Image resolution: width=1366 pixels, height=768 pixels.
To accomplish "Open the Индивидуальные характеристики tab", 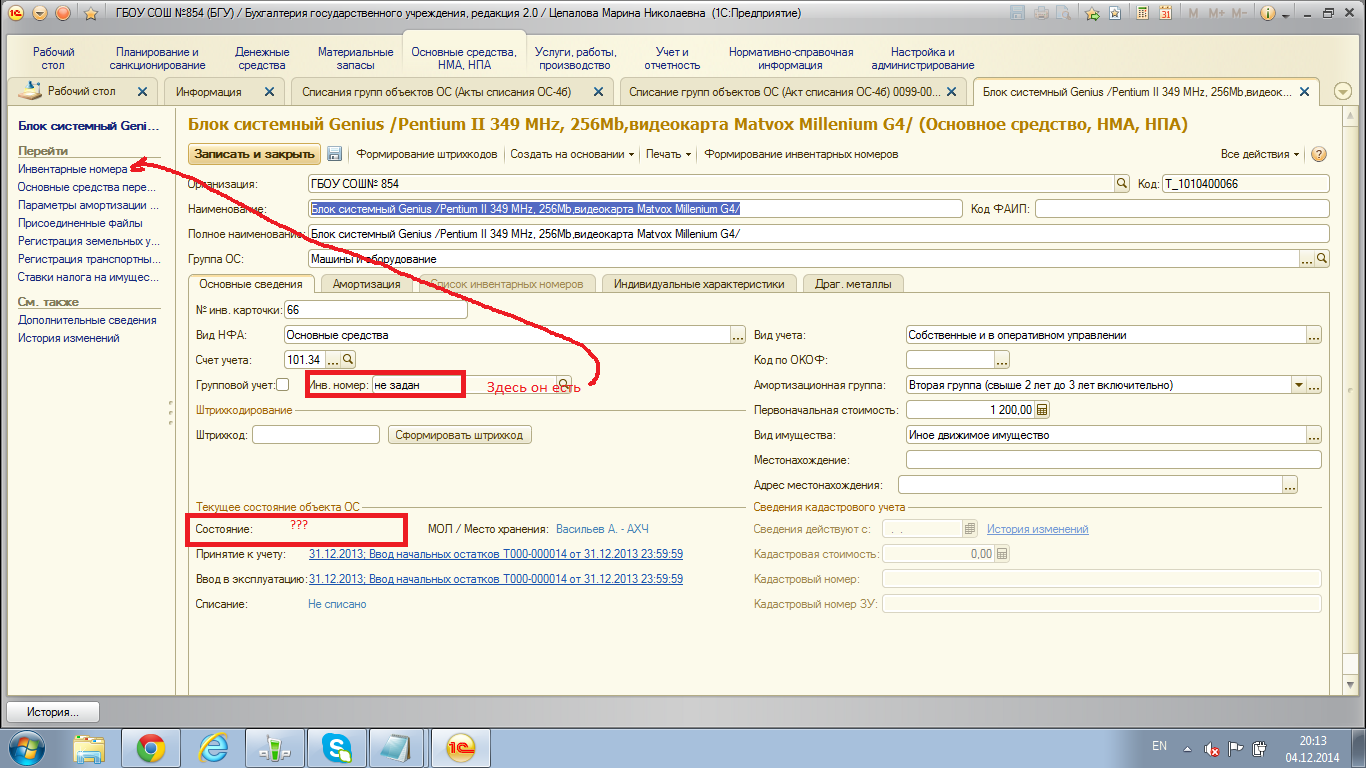I will pos(699,284).
